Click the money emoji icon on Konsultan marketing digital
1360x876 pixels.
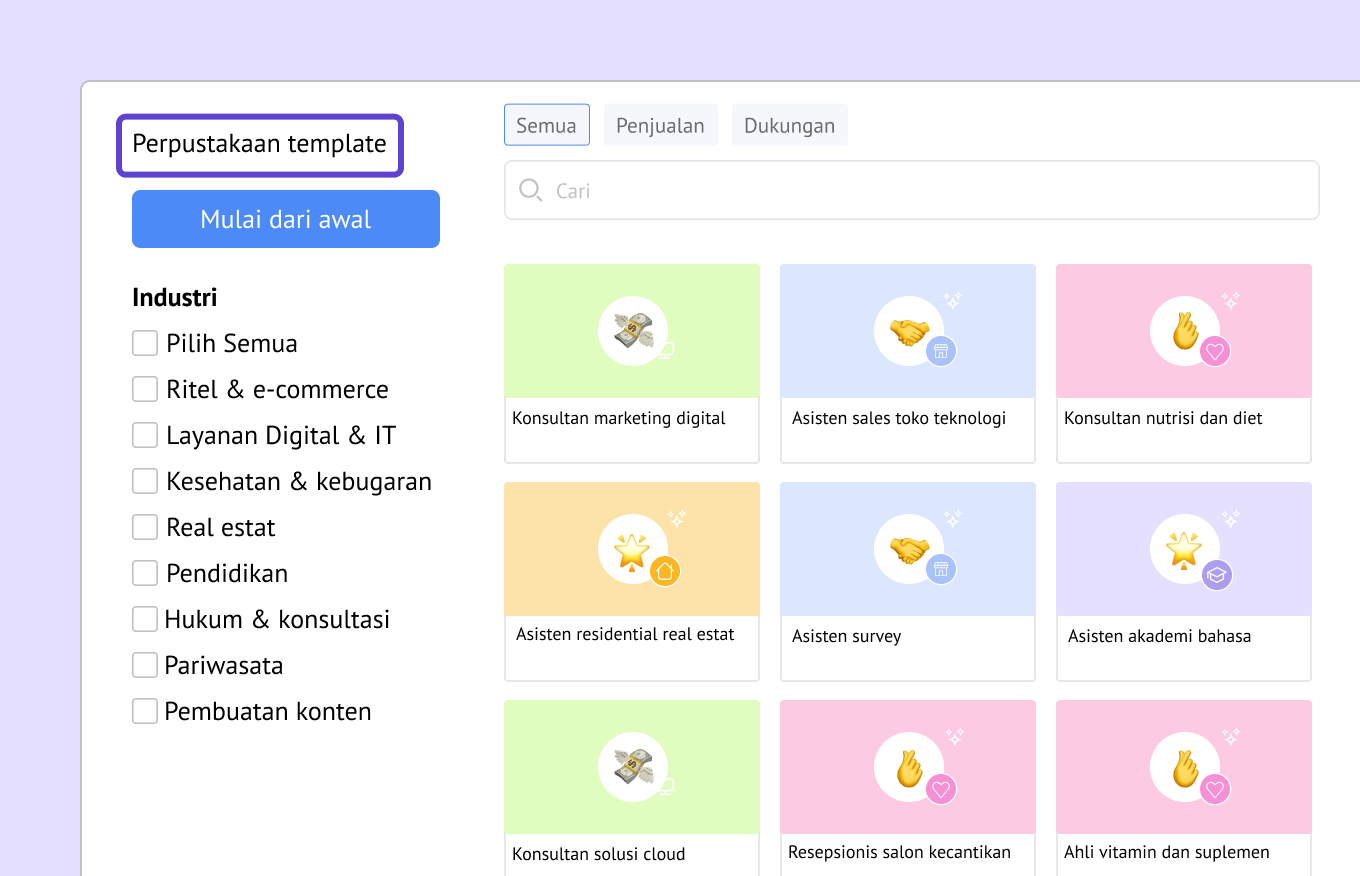pos(632,330)
